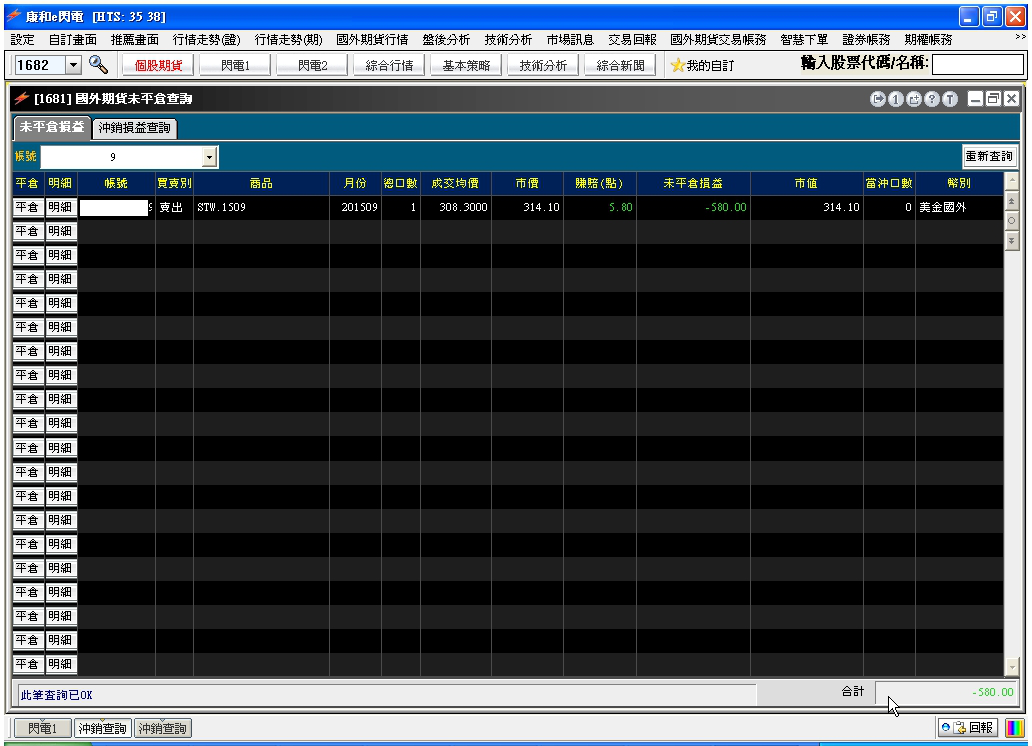This screenshot has width=1032, height=746.
Task: Click the first 沖銷查詢 tab at bottom
Action: point(103,728)
